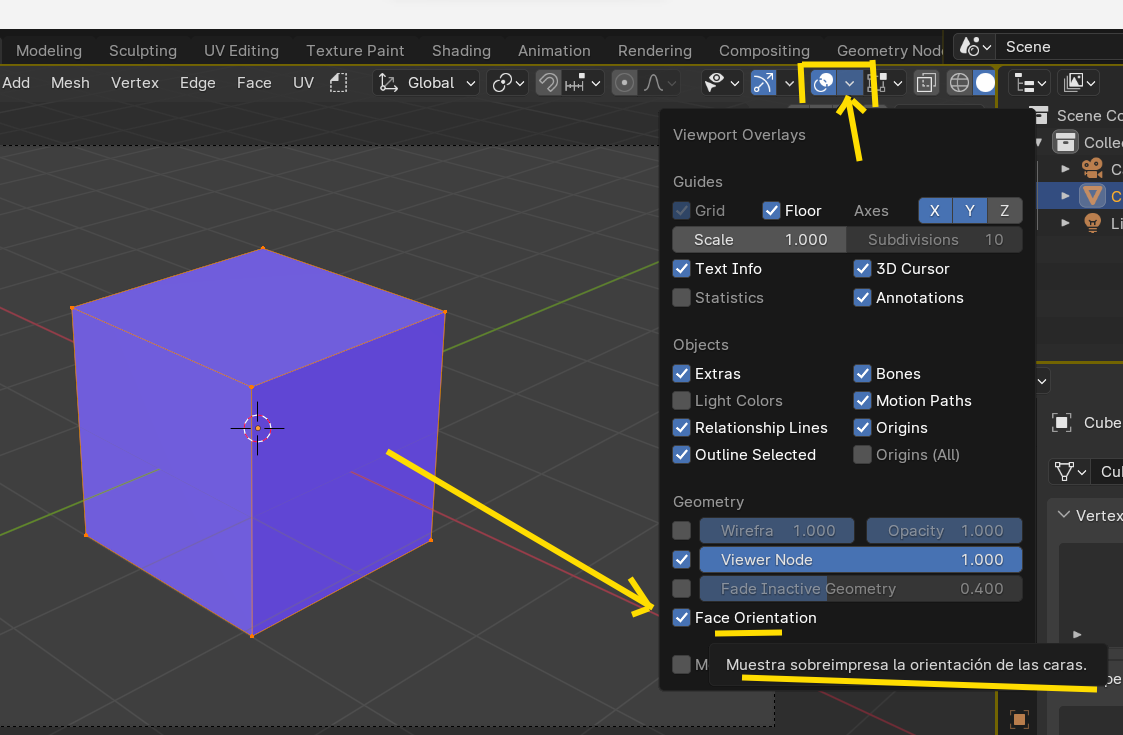Toggle the viewport overlays icon
The width and height of the screenshot is (1123, 735).
[x=823, y=83]
